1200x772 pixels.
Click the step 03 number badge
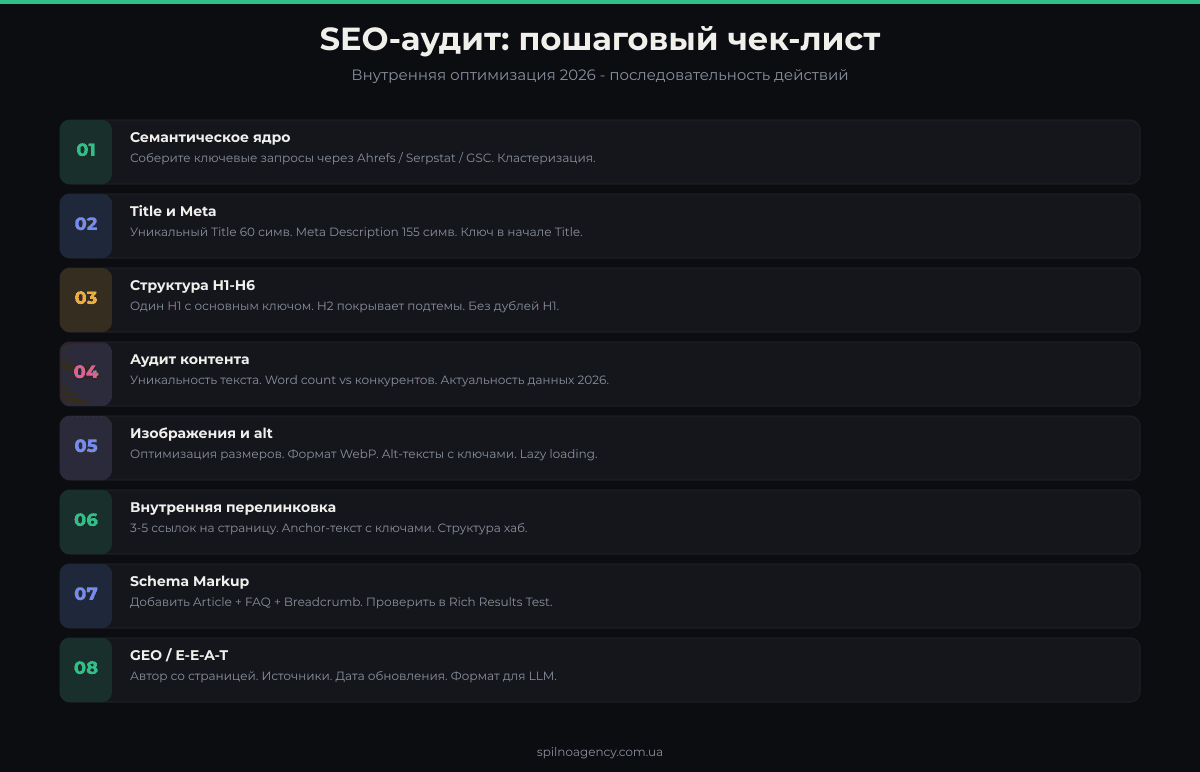coord(86,299)
